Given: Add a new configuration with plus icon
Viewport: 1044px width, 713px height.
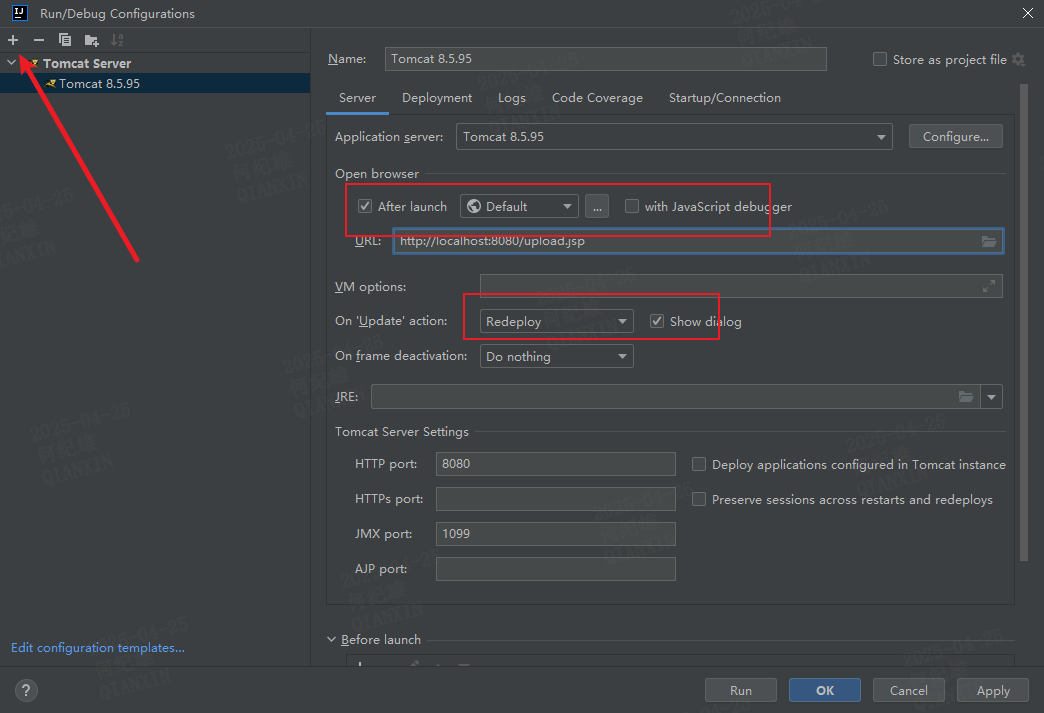Looking at the screenshot, I should click(13, 40).
